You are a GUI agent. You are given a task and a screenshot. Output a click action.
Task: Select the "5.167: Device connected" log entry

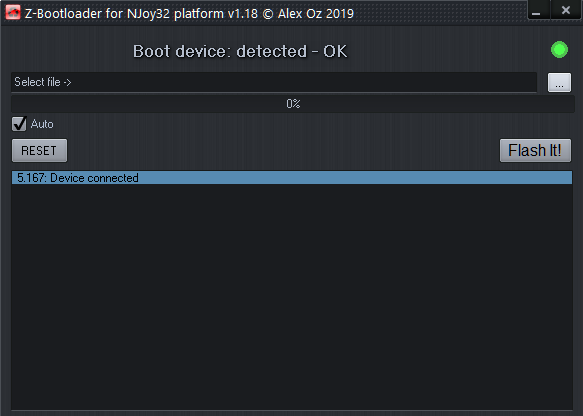tap(292, 178)
